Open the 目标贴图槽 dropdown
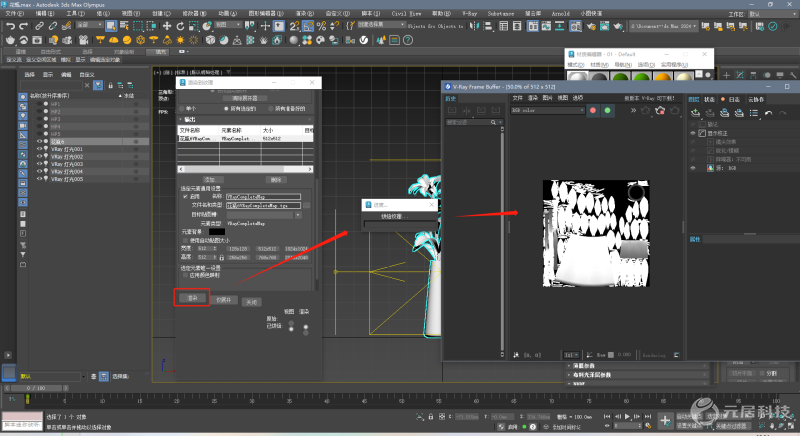 pos(264,215)
